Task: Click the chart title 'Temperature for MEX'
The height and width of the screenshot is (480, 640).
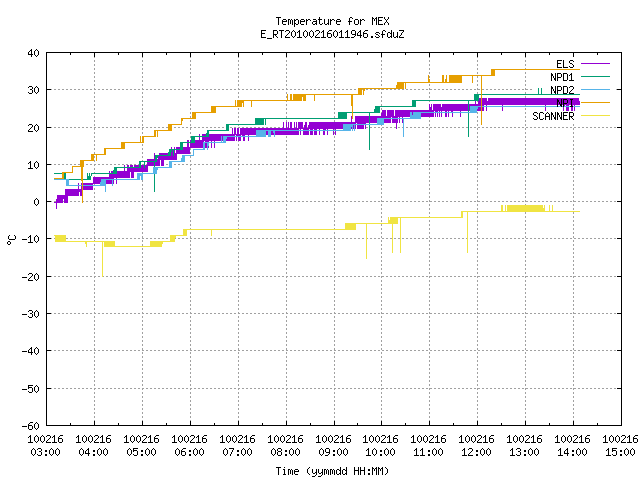Action: [332, 21]
